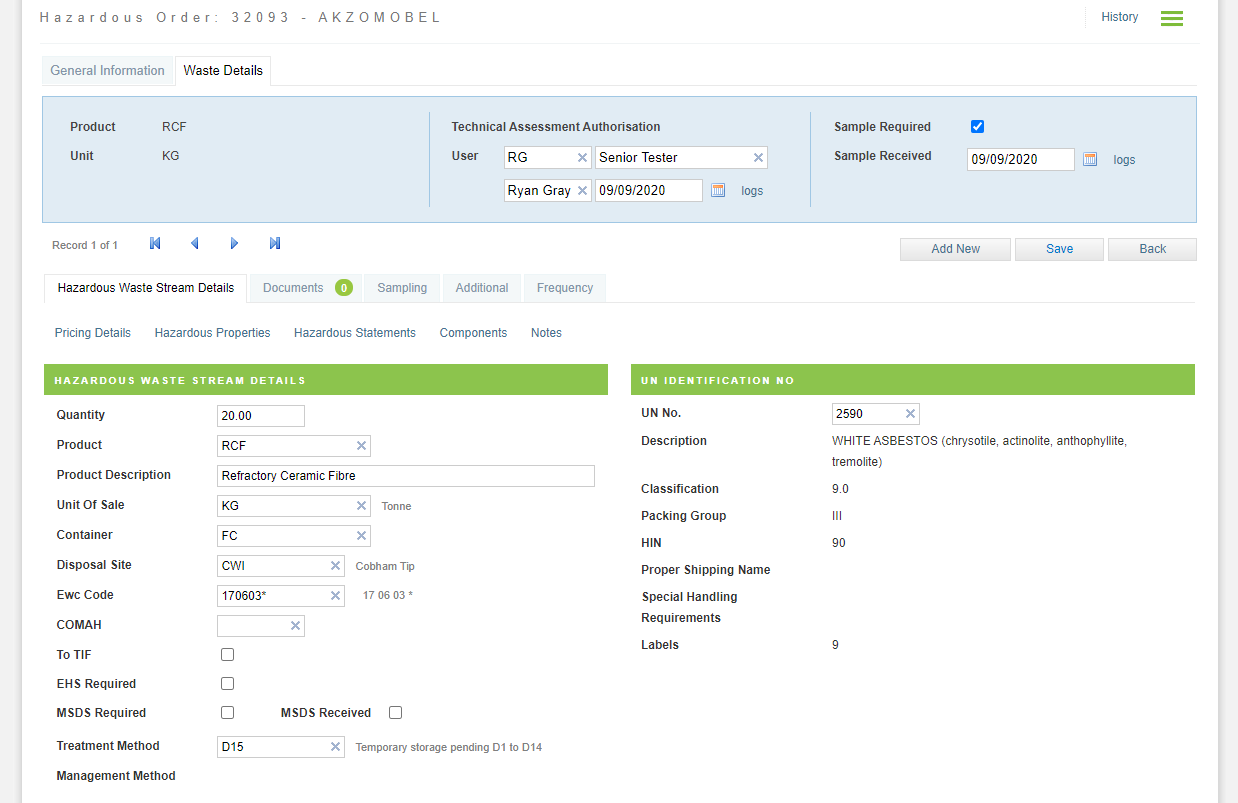Jump to the last record
Screen dimensions: 1238x803
[x=274, y=243]
